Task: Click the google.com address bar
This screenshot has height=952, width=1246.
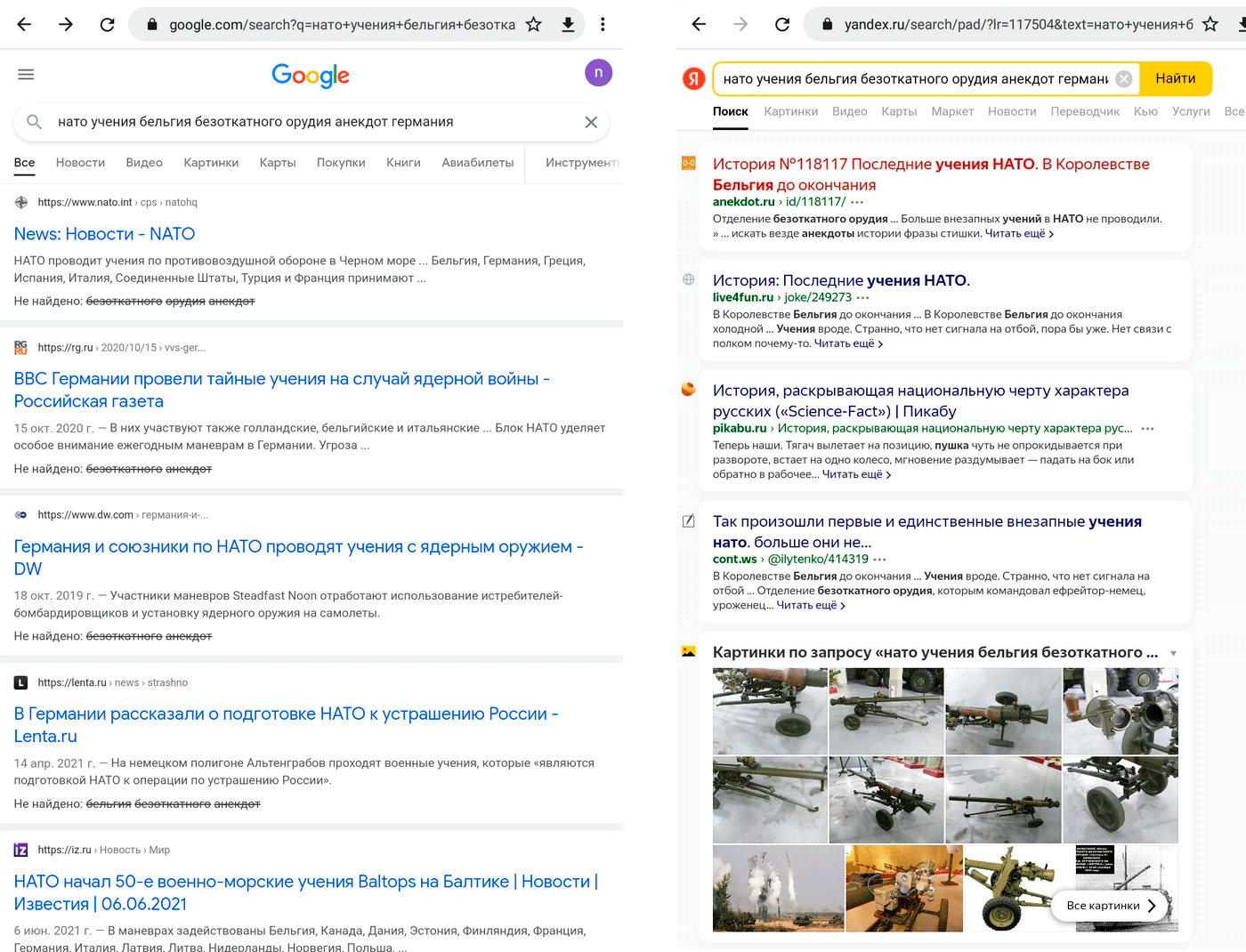Action: pyautogui.click(x=342, y=25)
